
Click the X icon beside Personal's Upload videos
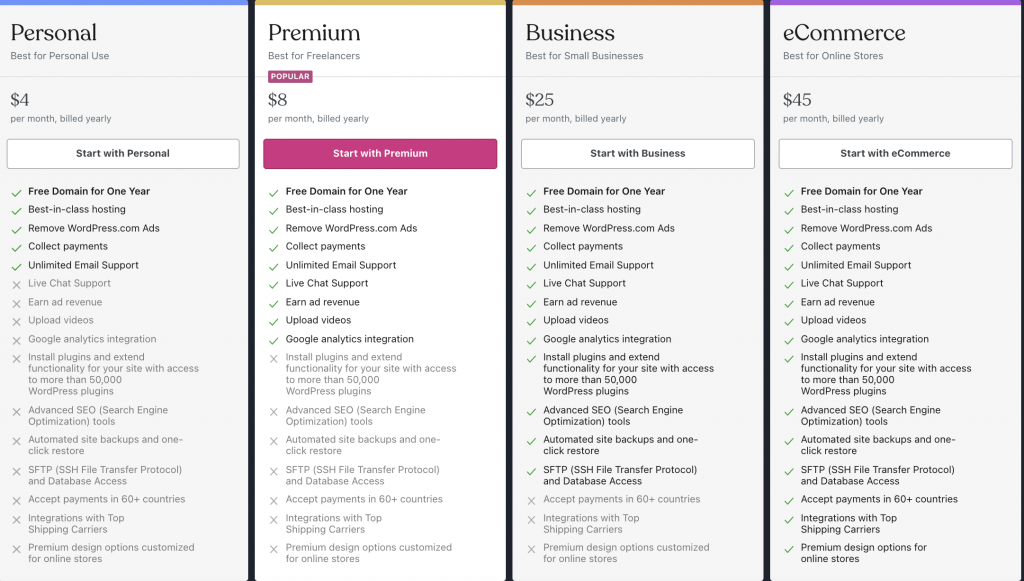pyautogui.click(x=16, y=322)
